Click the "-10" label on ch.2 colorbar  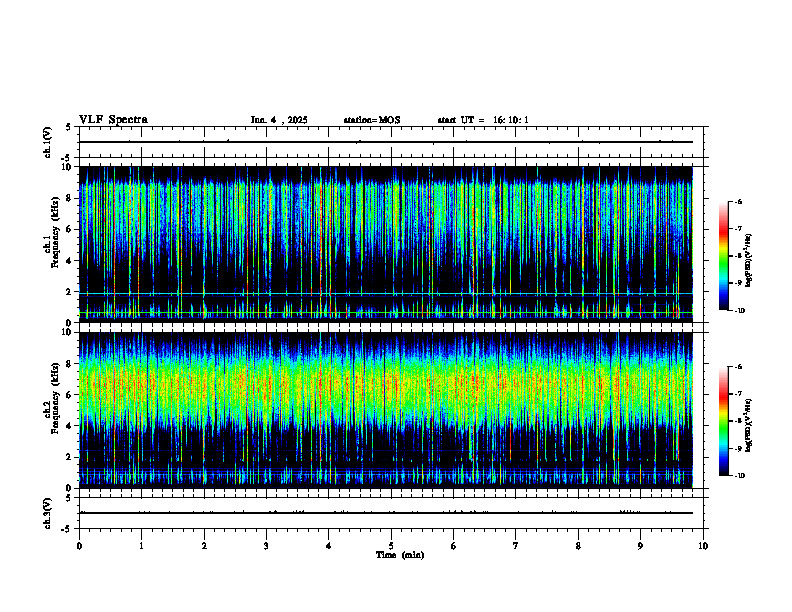(739, 476)
